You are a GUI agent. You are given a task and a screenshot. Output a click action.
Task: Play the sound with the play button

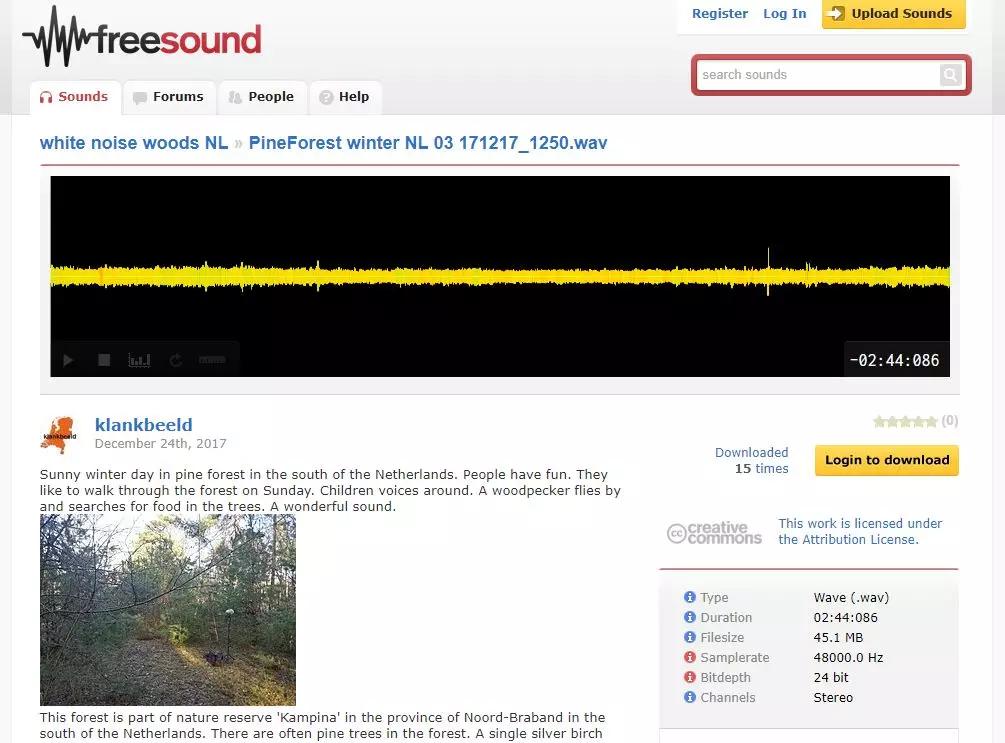[x=69, y=360]
